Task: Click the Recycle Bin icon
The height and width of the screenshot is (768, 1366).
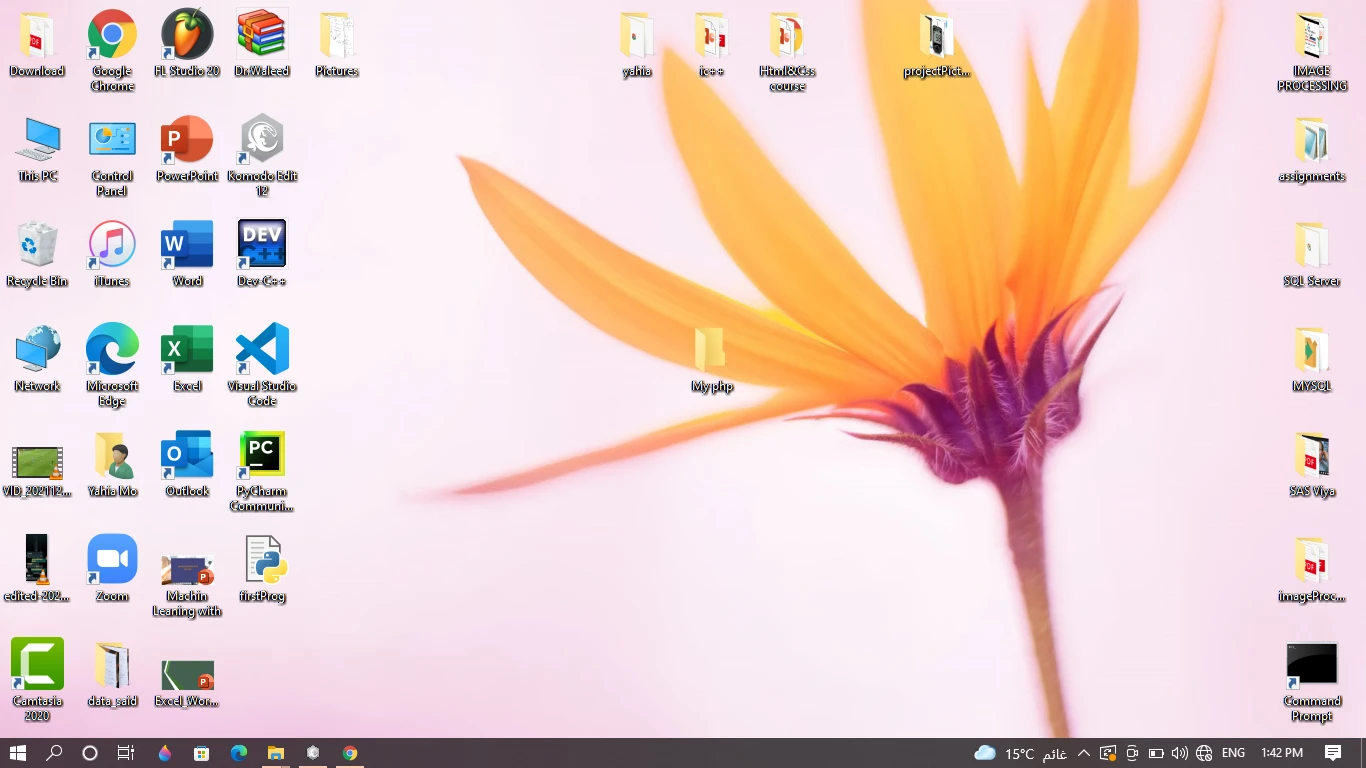Action: (37, 246)
